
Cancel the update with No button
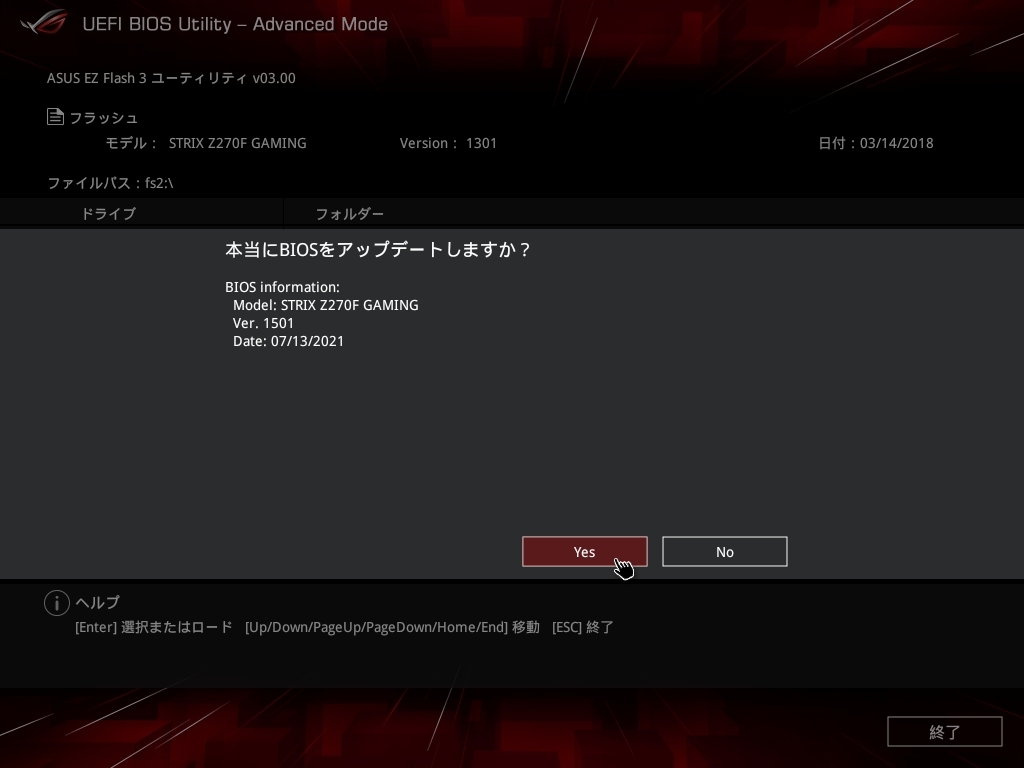(724, 552)
